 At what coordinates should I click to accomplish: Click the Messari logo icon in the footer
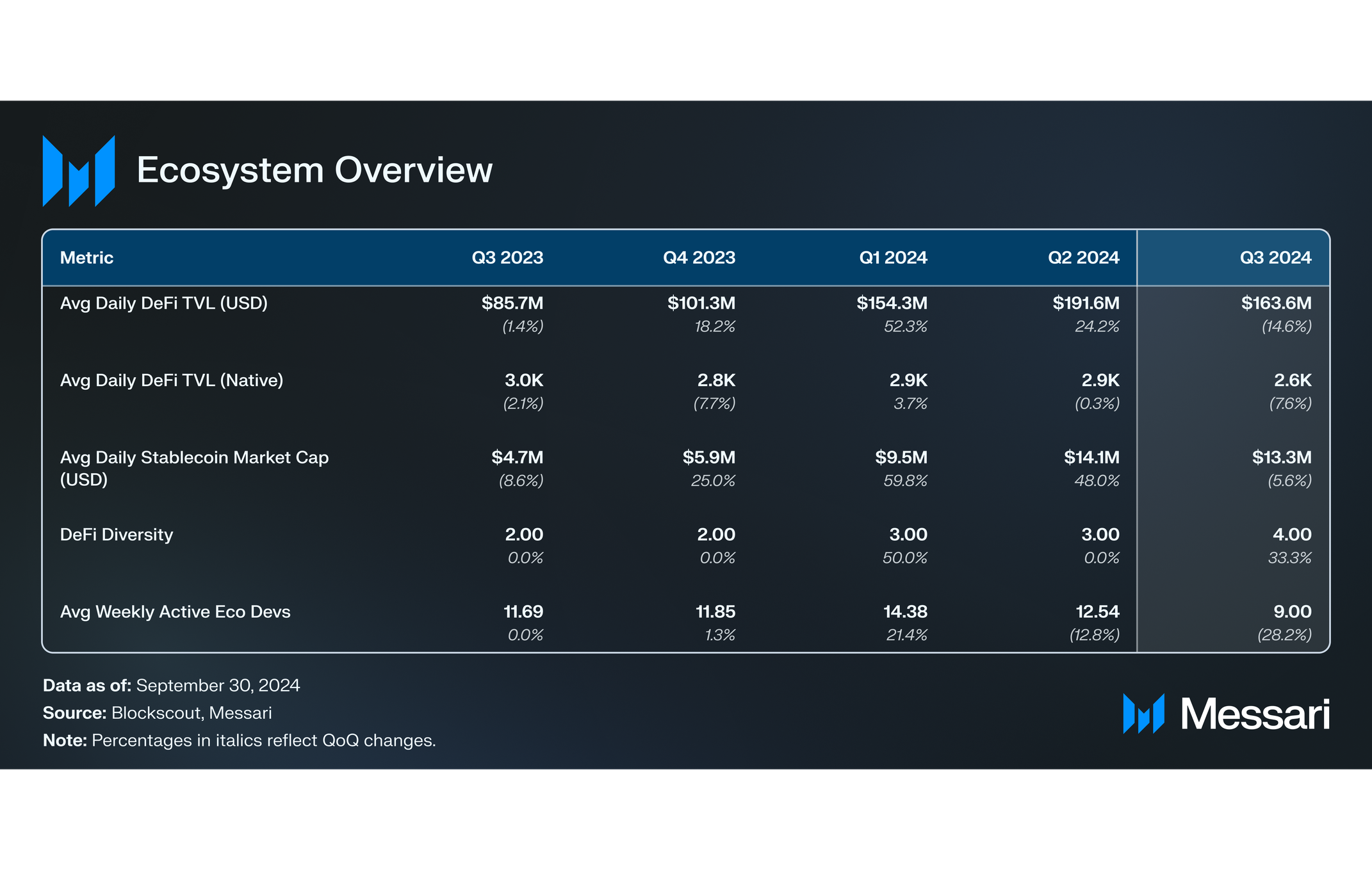[x=1143, y=714]
